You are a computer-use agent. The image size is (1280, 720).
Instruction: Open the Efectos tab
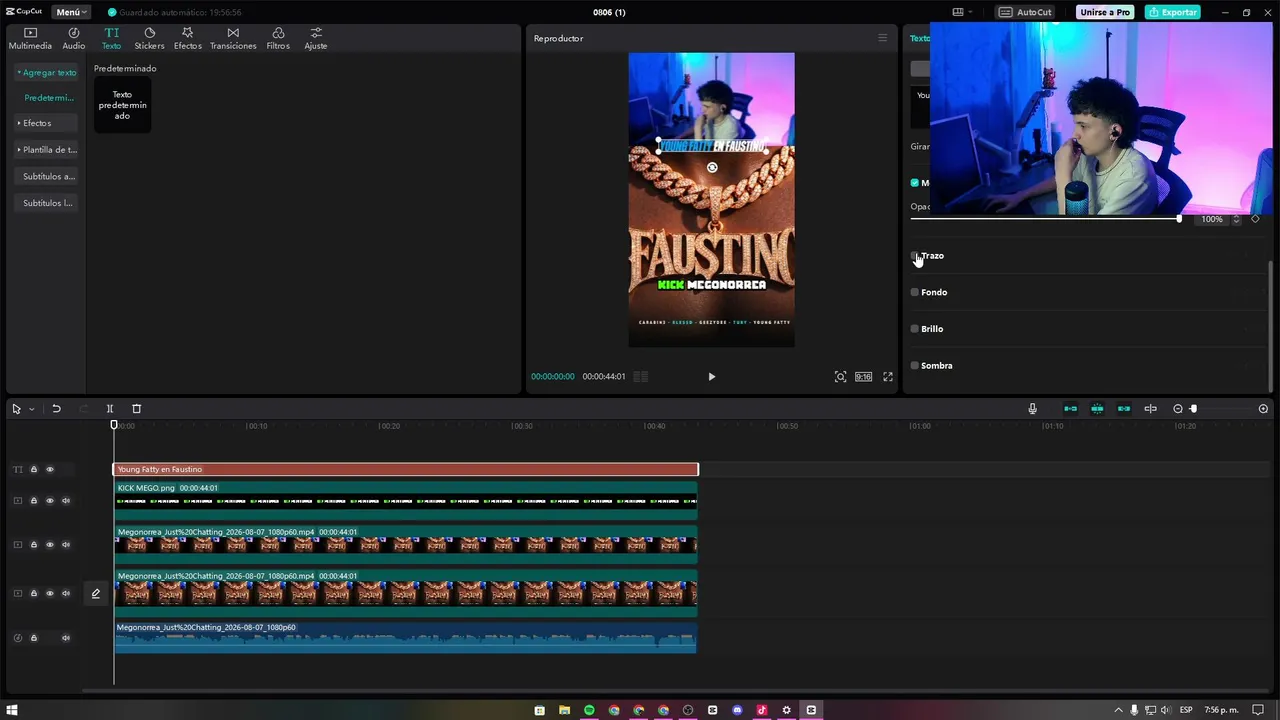click(x=187, y=38)
